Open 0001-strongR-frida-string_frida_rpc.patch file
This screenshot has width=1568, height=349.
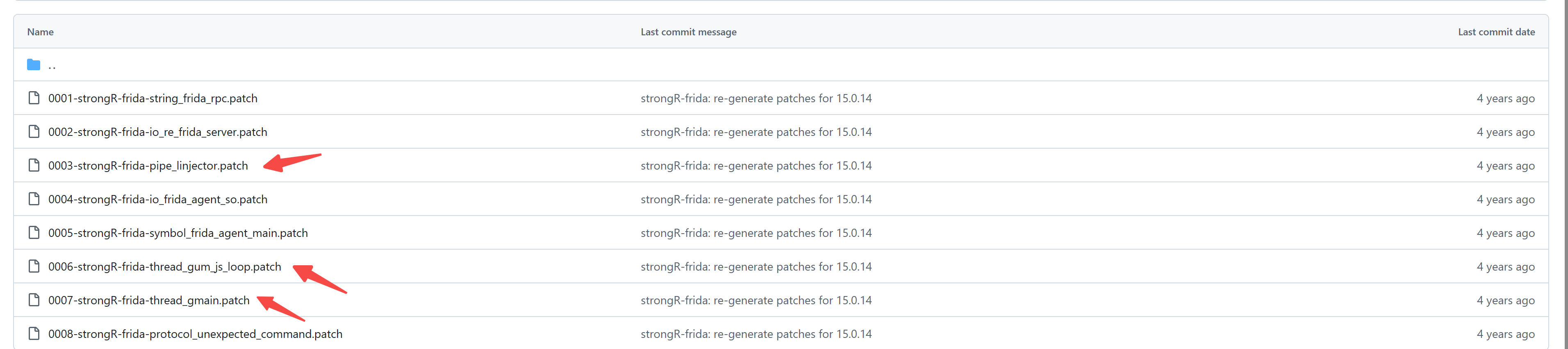click(153, 99)
